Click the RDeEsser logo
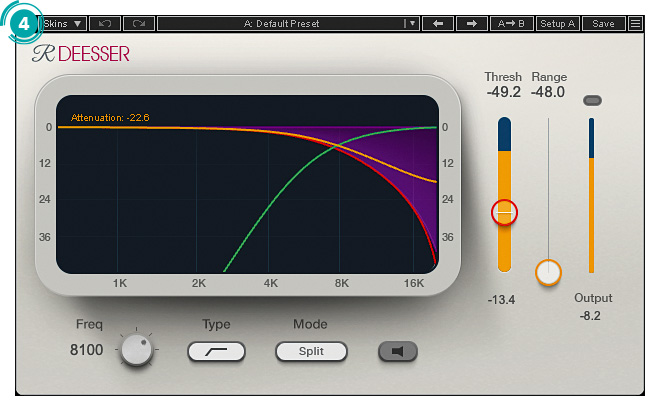This screenshot has width=660, height=411. tap(81, 54)
